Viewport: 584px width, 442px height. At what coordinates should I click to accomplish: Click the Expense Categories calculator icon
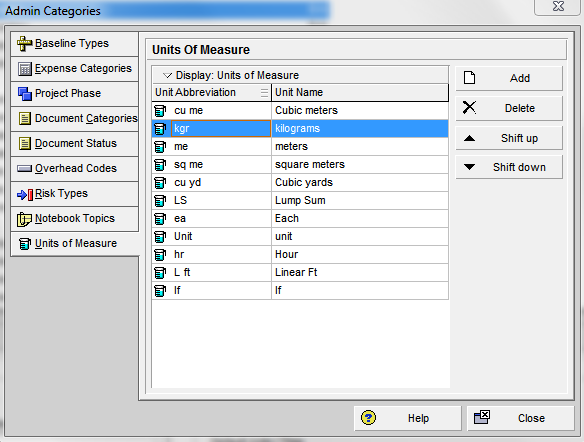25,69
